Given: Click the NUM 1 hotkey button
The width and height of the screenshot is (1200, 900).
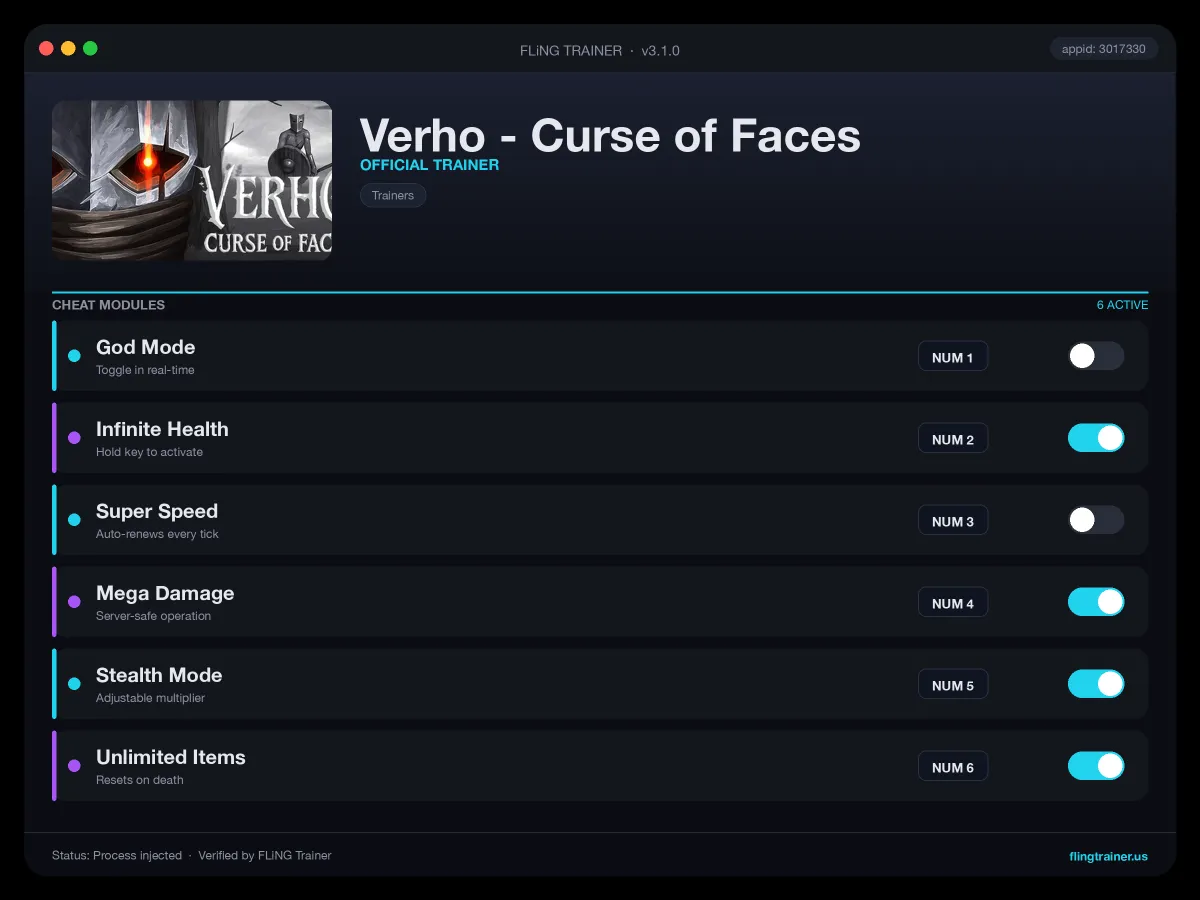Looking at the screenshot, I should click(953, 357).
